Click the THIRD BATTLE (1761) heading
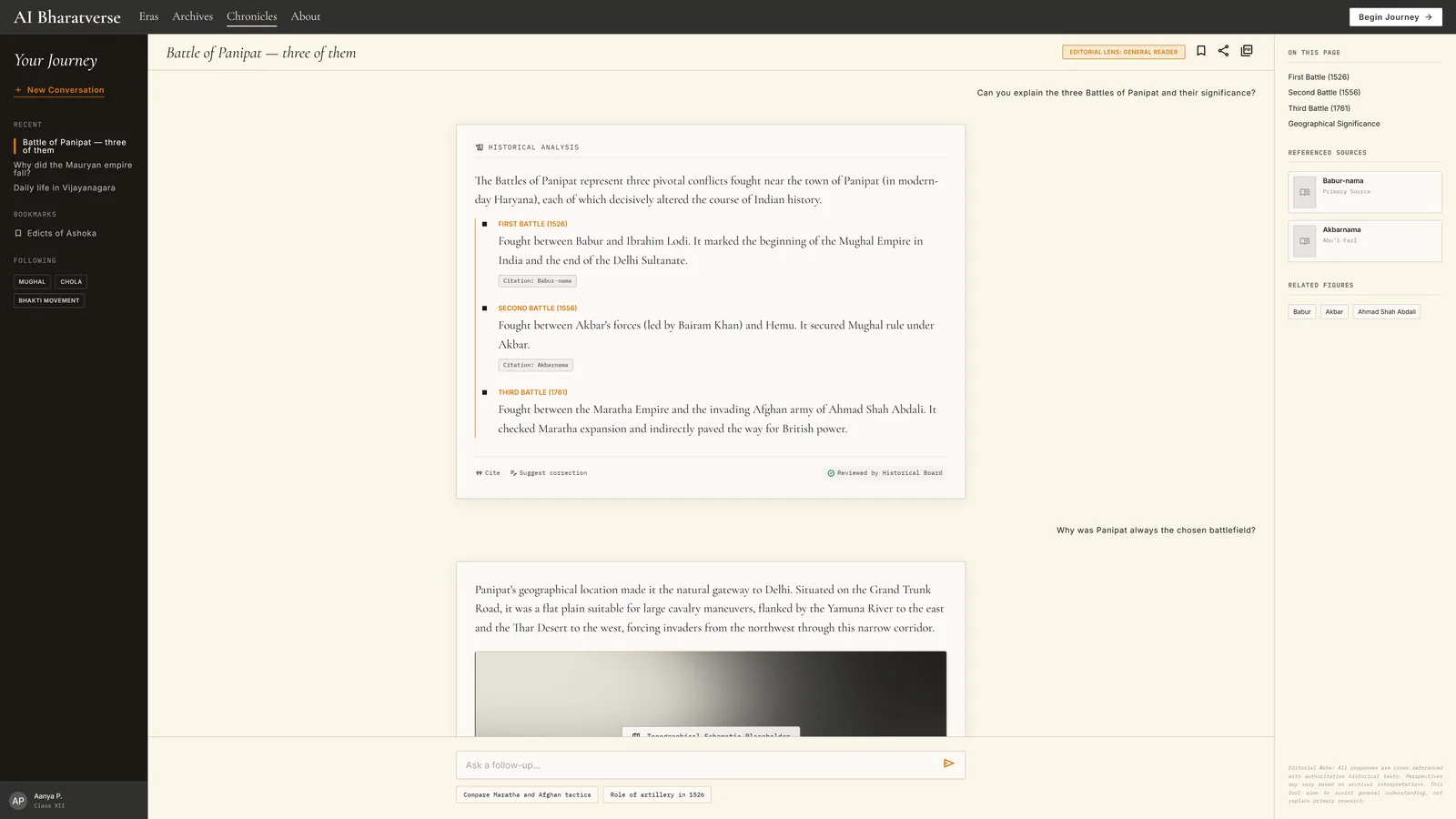 pyautogui.click(x=532, y=392)
